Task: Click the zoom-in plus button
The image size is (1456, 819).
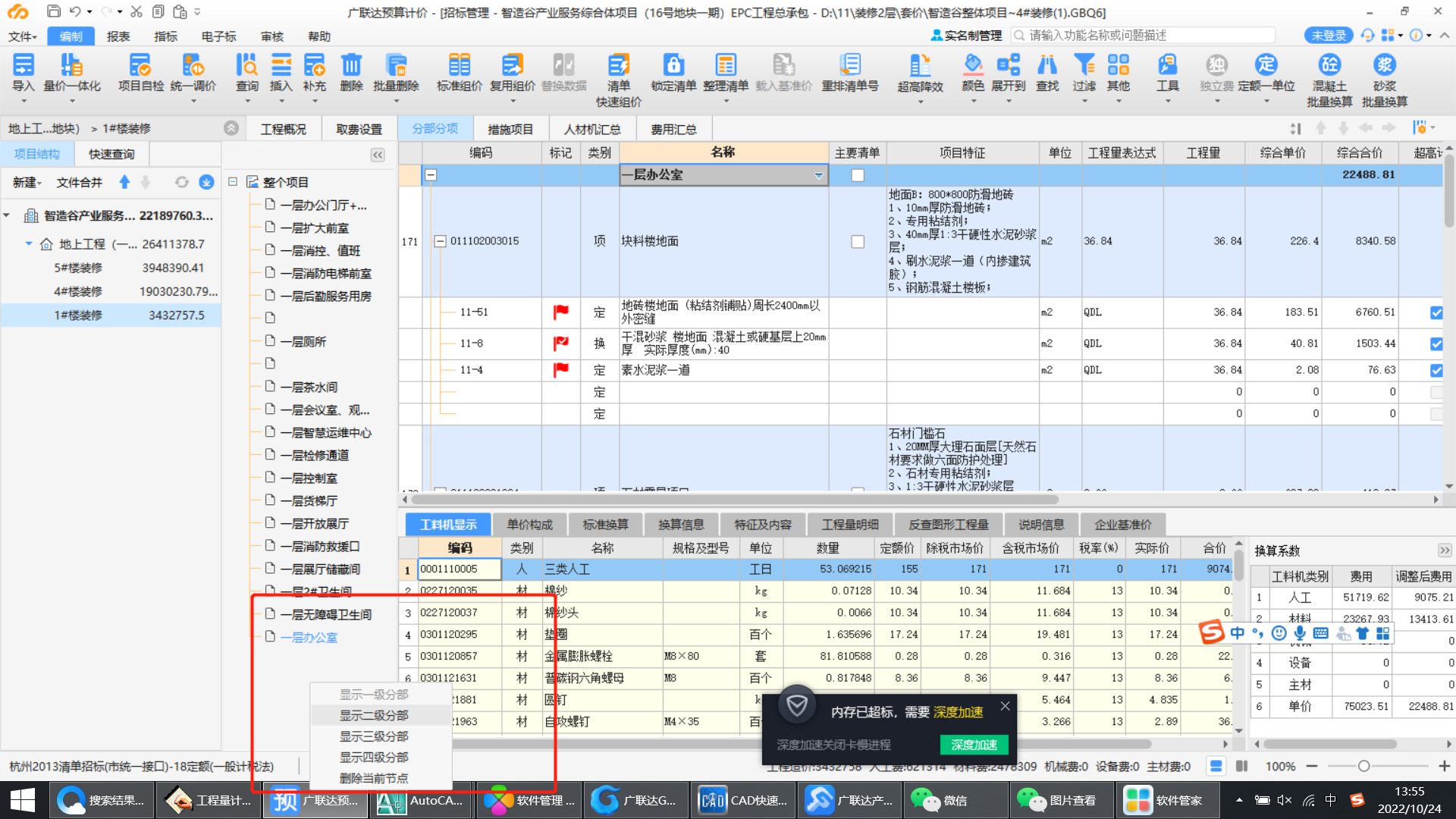Action: point(1444,766)
